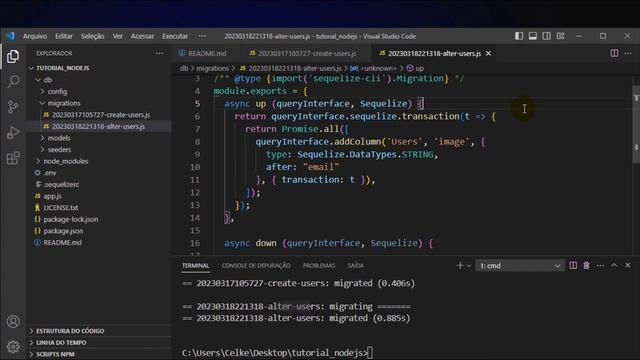Open LICENSE.txt in the explorer

99,208
